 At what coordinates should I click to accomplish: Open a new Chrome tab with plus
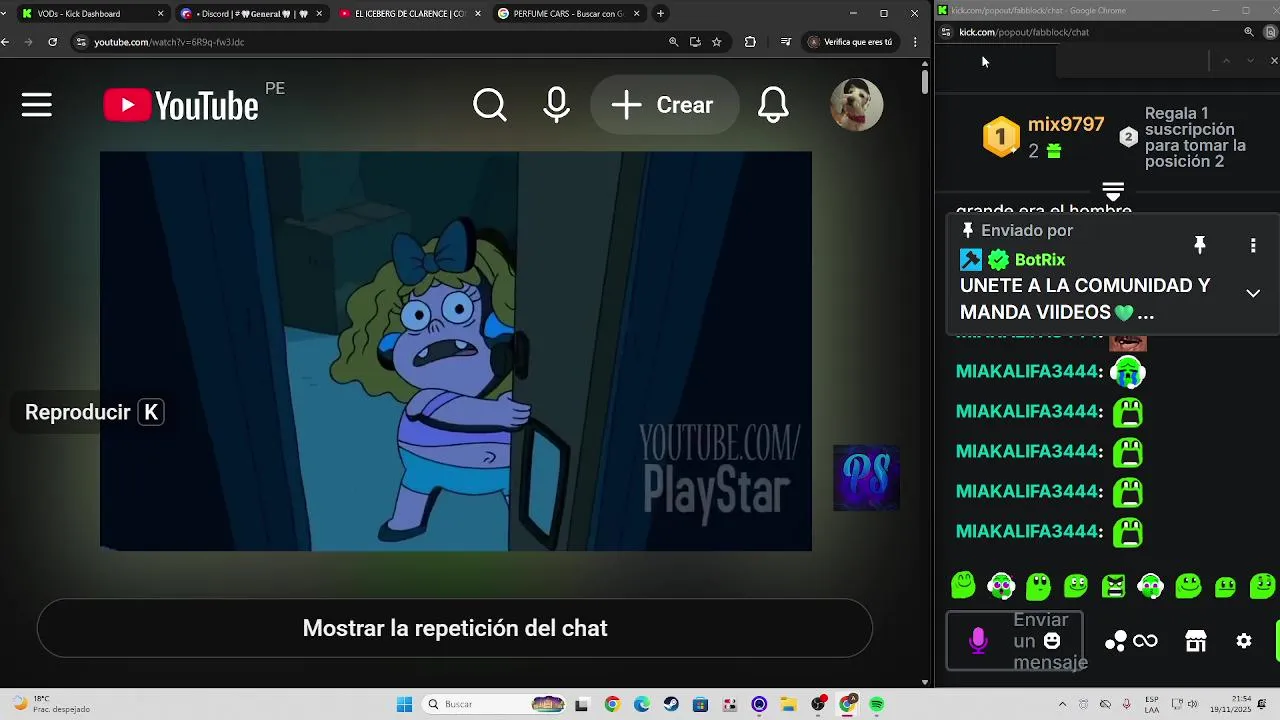(x=660, y=14)
